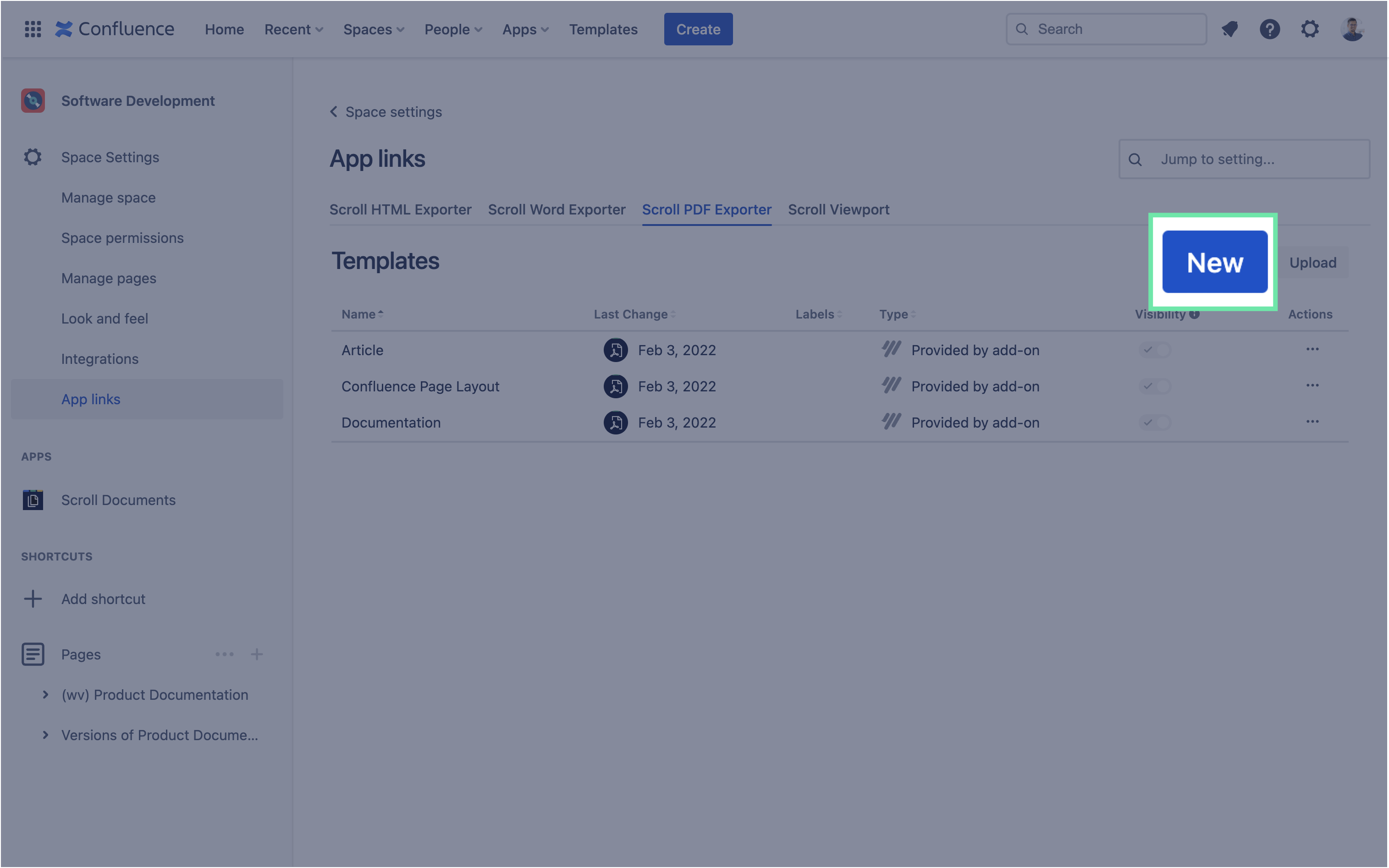
Task: Click the user profile avatar
Action: pyautogui.click(x=1352, y=29)
